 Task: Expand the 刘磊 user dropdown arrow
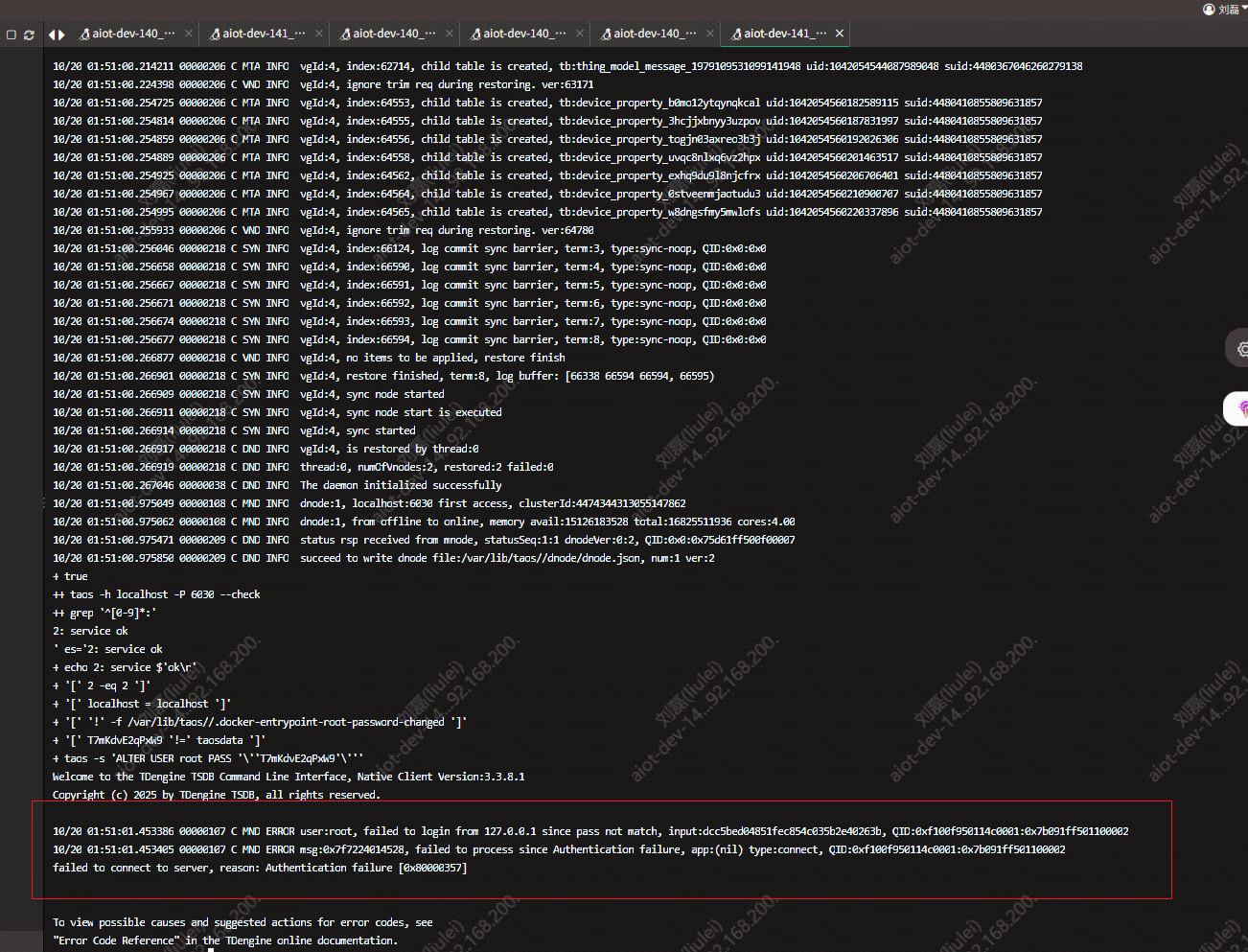(1243, 10)
